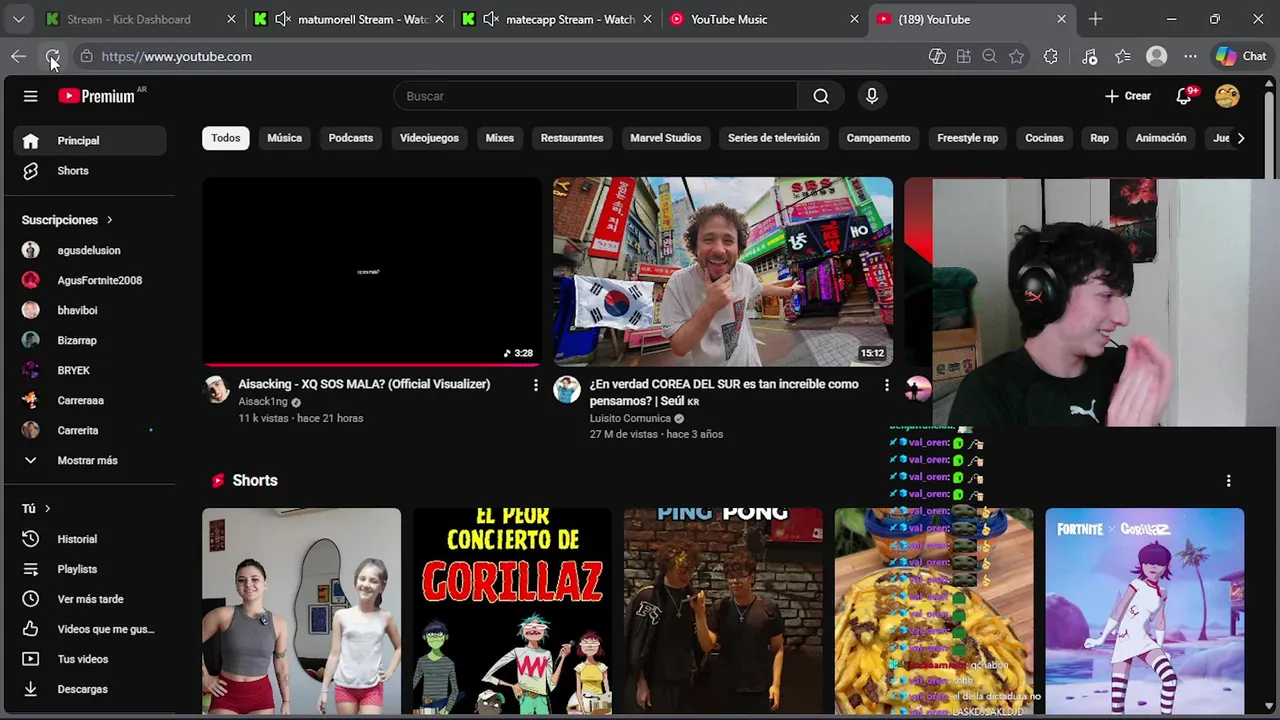Image resolution: width=1280 pixels, height=720 pixels.
Task: Show more category chips with right arrow
Action: [x=1241, y=138]
